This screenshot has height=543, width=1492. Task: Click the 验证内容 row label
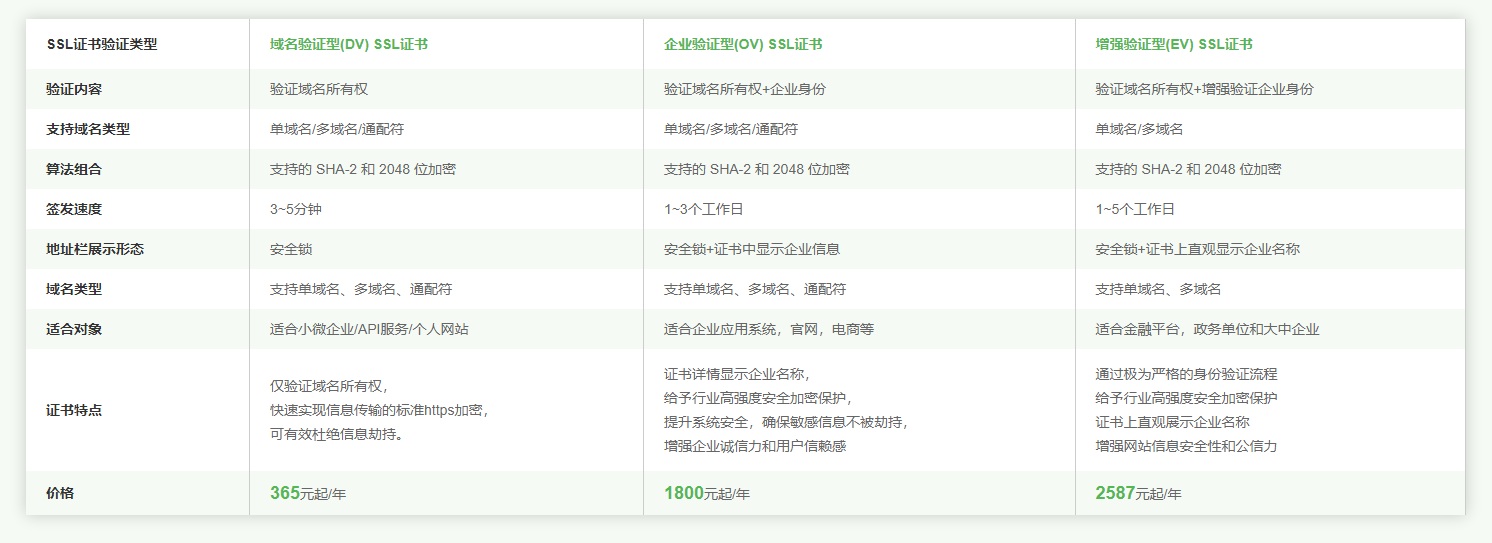74,89
